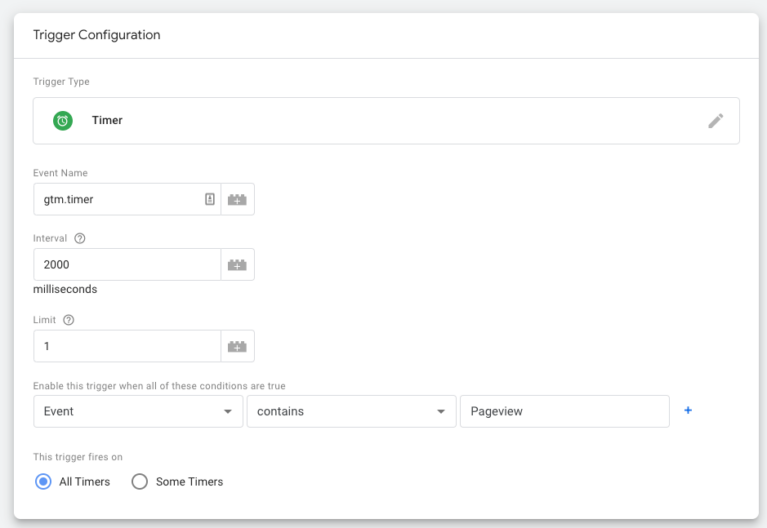Image resolution: width=767 pixels, height=528 pixels.
Task: Open the variable picker beside the Limit field
Action: point(237,346)
